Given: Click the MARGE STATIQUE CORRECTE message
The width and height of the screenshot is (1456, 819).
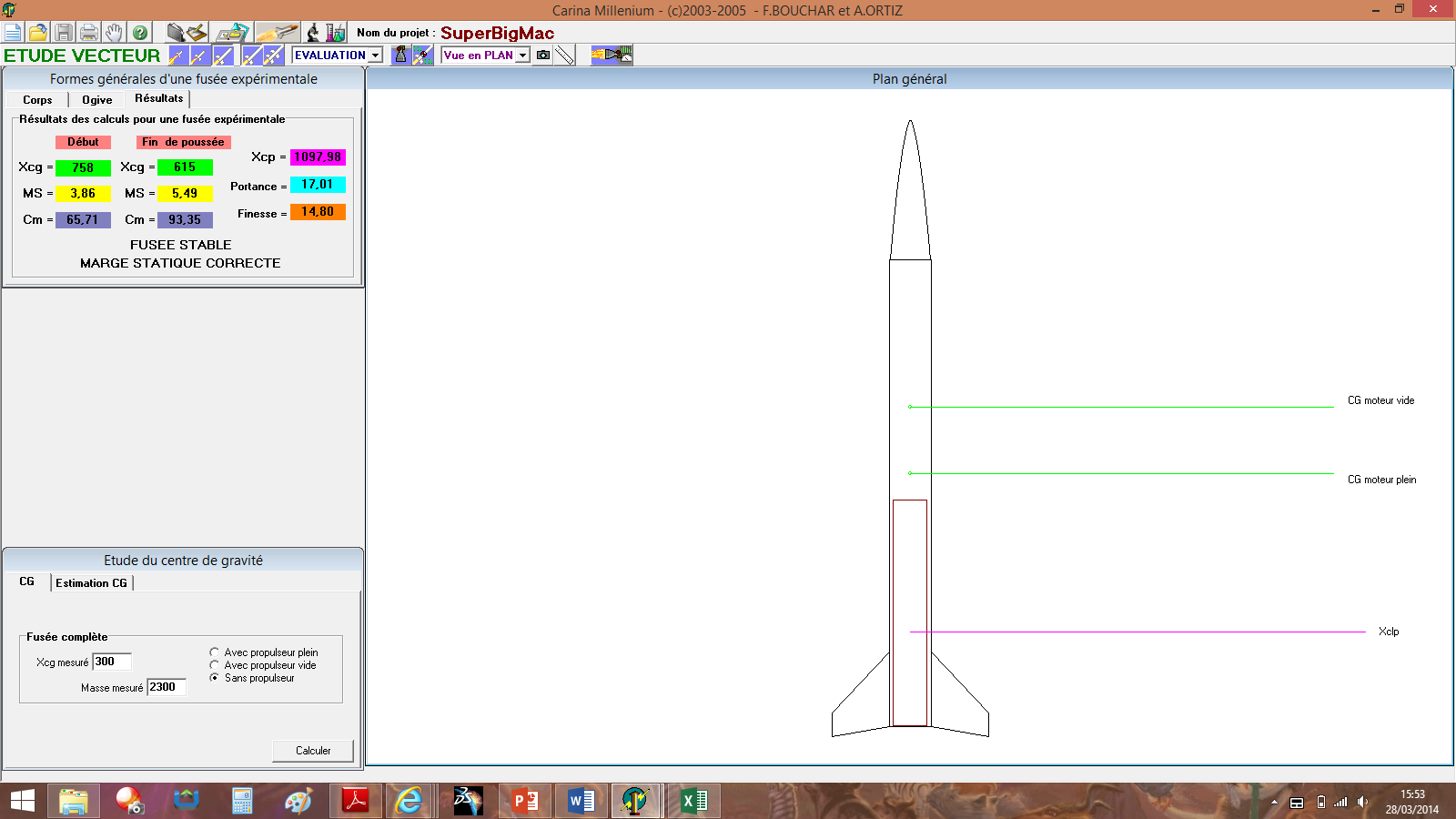Looking at the screenshot, I should [180, 263].
